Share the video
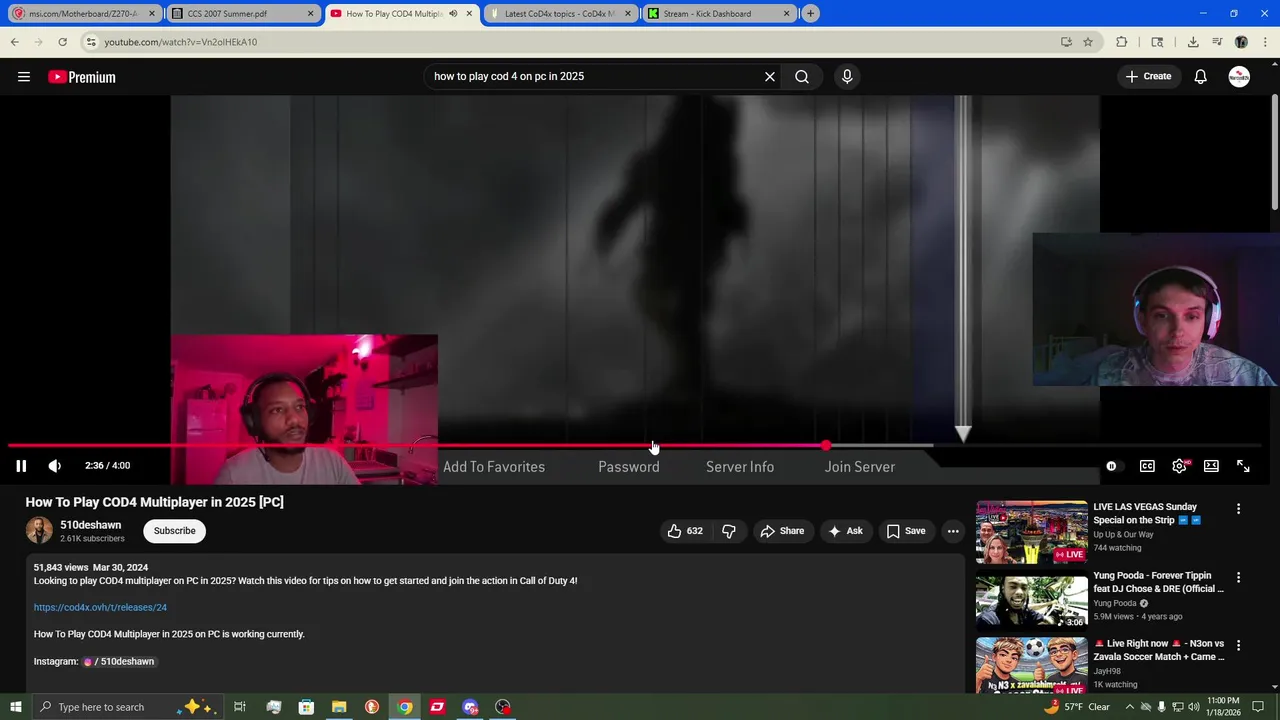The width and height of the screenshot is (1280, 720). 782,531
